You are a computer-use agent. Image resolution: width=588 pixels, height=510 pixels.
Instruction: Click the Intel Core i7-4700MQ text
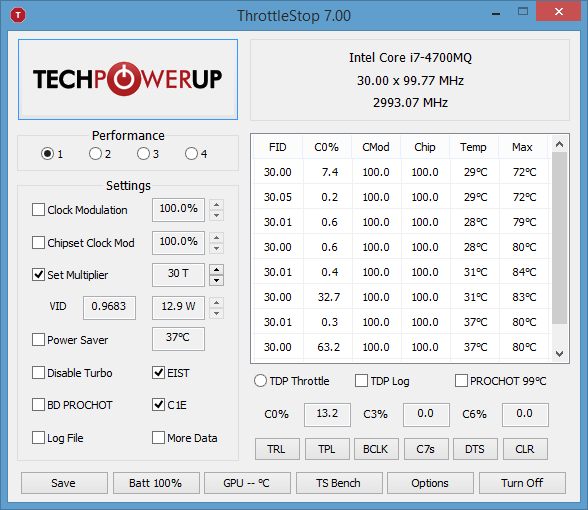pyautogui.click(x=410, y=58)
